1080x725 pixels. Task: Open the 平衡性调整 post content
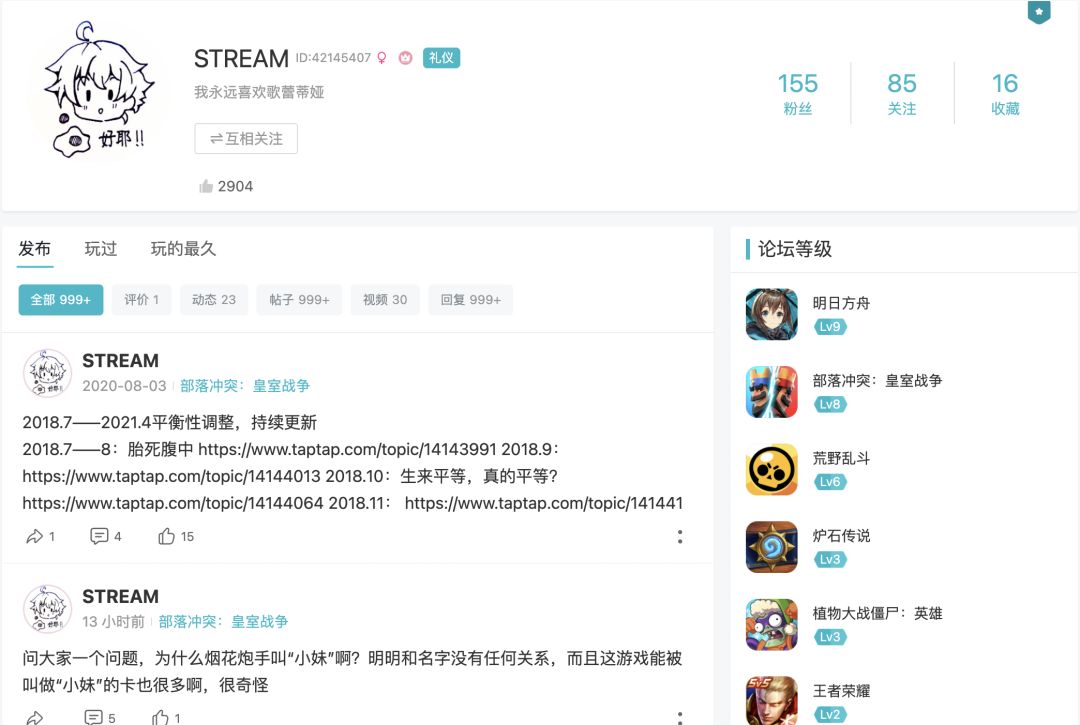(x=353, y=463)
